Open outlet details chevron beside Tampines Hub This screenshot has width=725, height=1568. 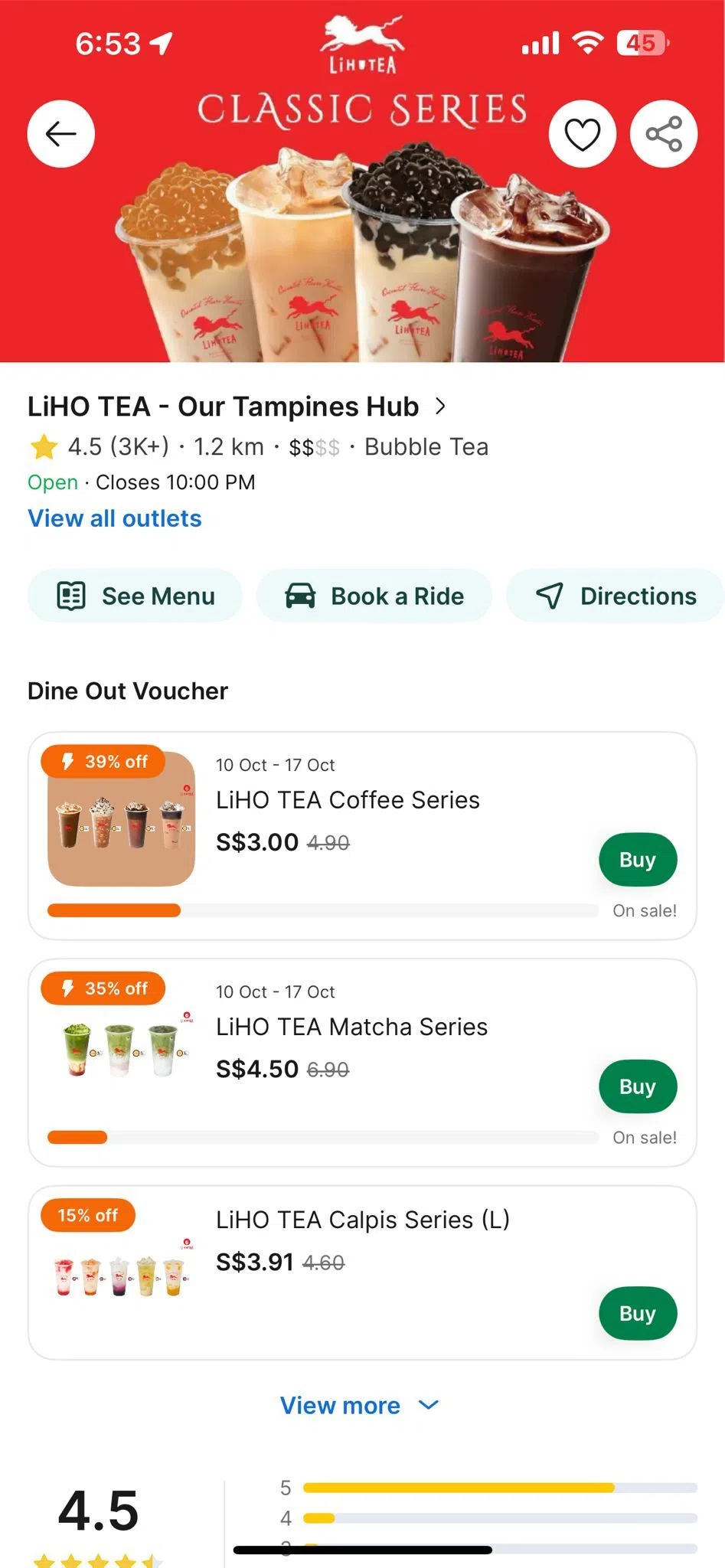click(x=440, y=407)
